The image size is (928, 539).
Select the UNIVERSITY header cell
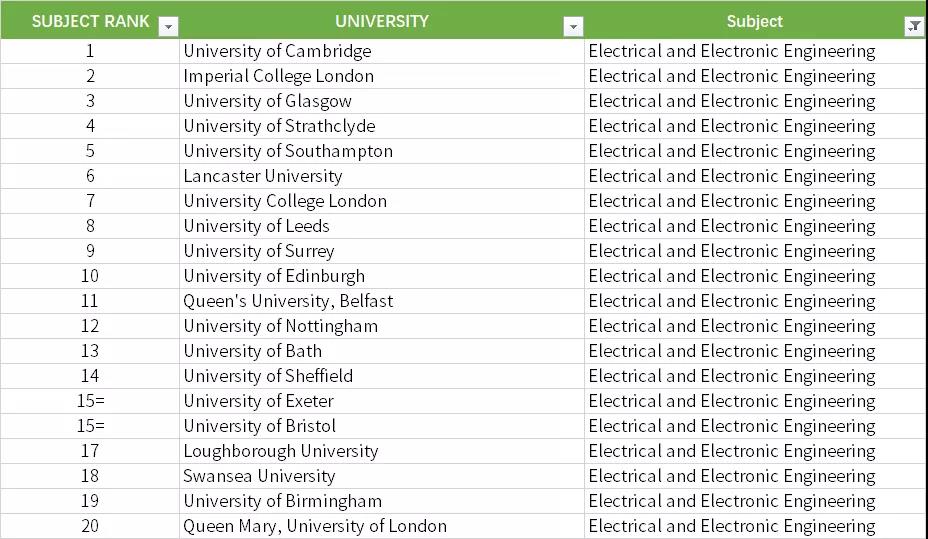click(x=381, y=21)
